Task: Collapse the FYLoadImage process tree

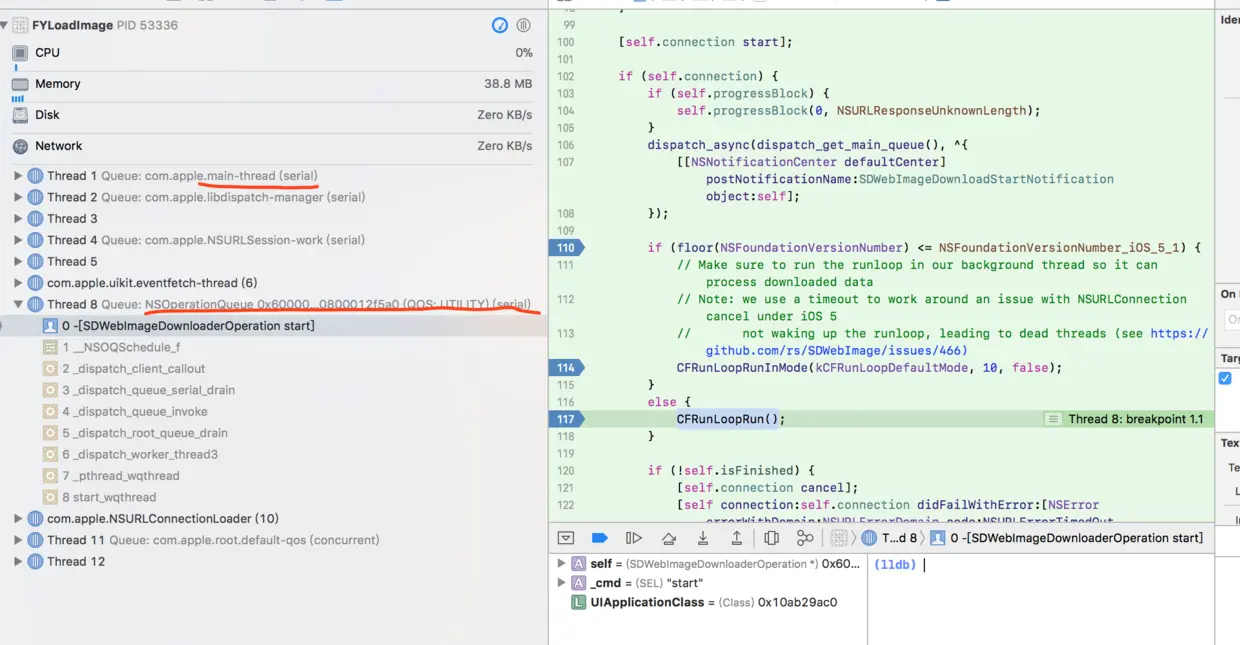Action: tap(5, 25)
